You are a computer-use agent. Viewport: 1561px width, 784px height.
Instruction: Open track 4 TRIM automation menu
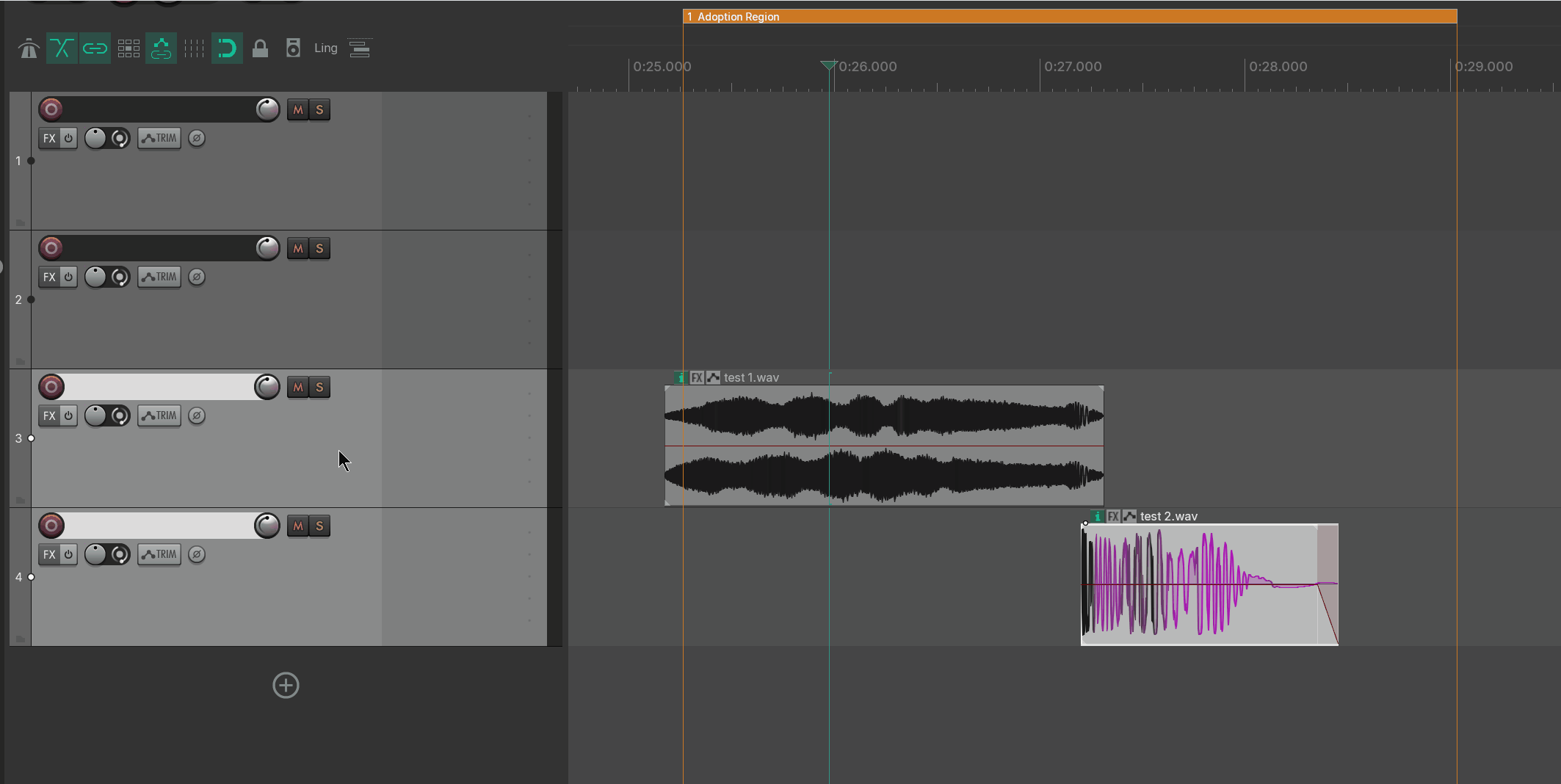159,554
